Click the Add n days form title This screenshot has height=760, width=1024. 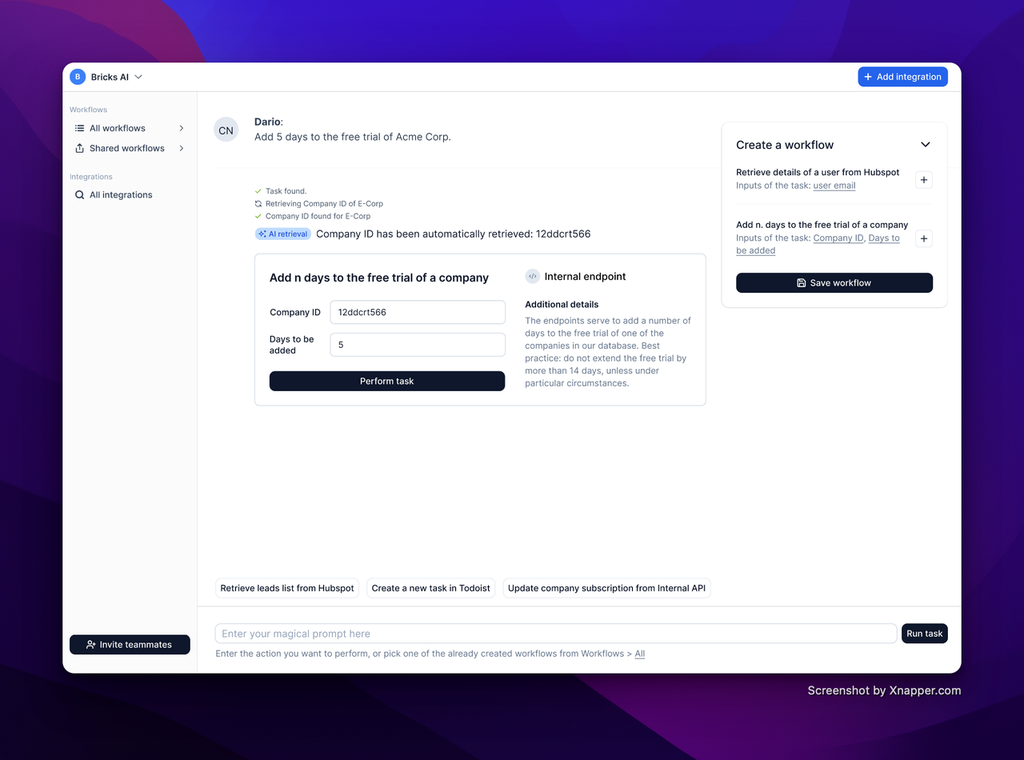(x=379, y=277)
